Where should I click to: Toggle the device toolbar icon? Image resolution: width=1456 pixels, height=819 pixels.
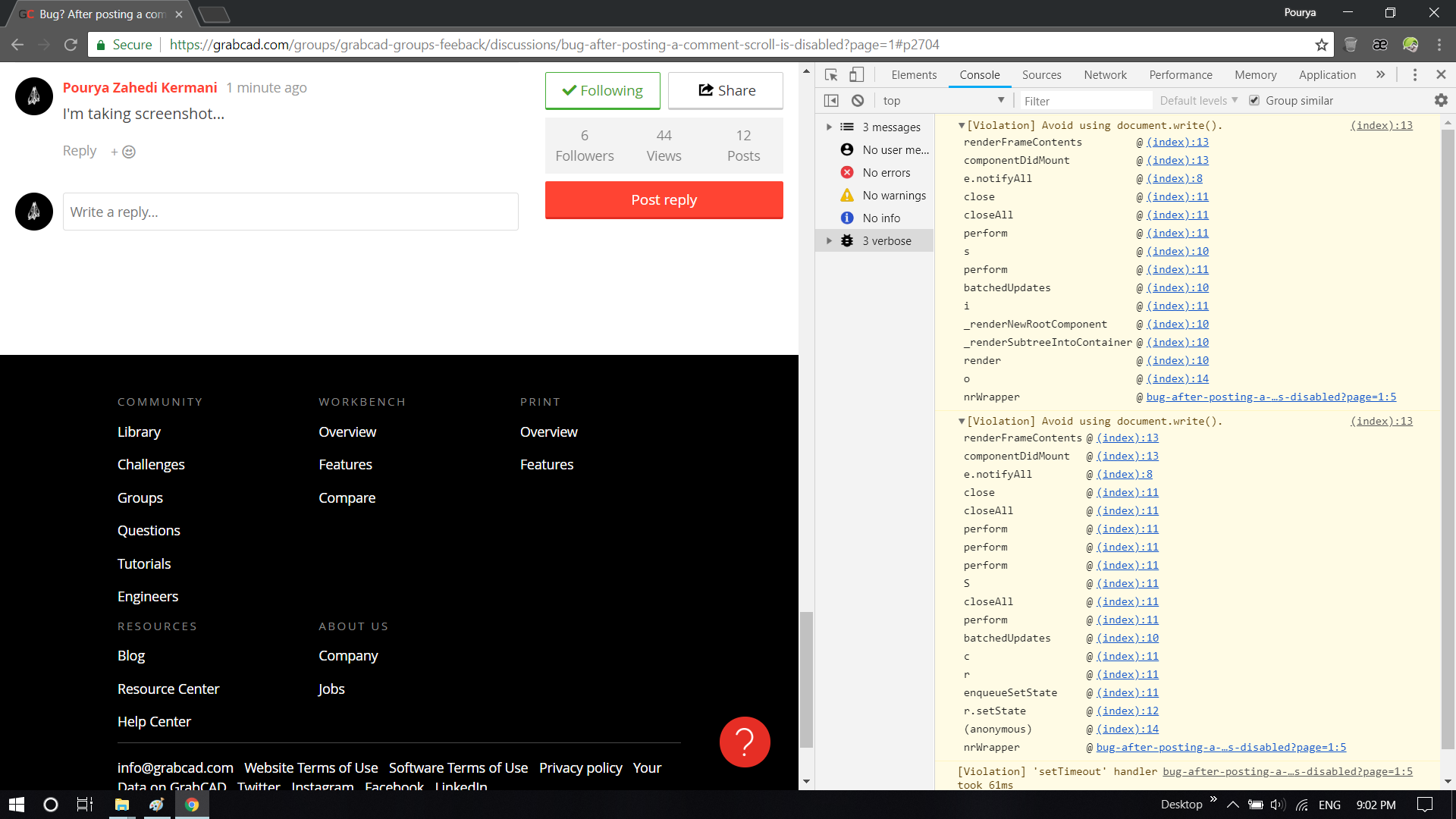point(856,74)
